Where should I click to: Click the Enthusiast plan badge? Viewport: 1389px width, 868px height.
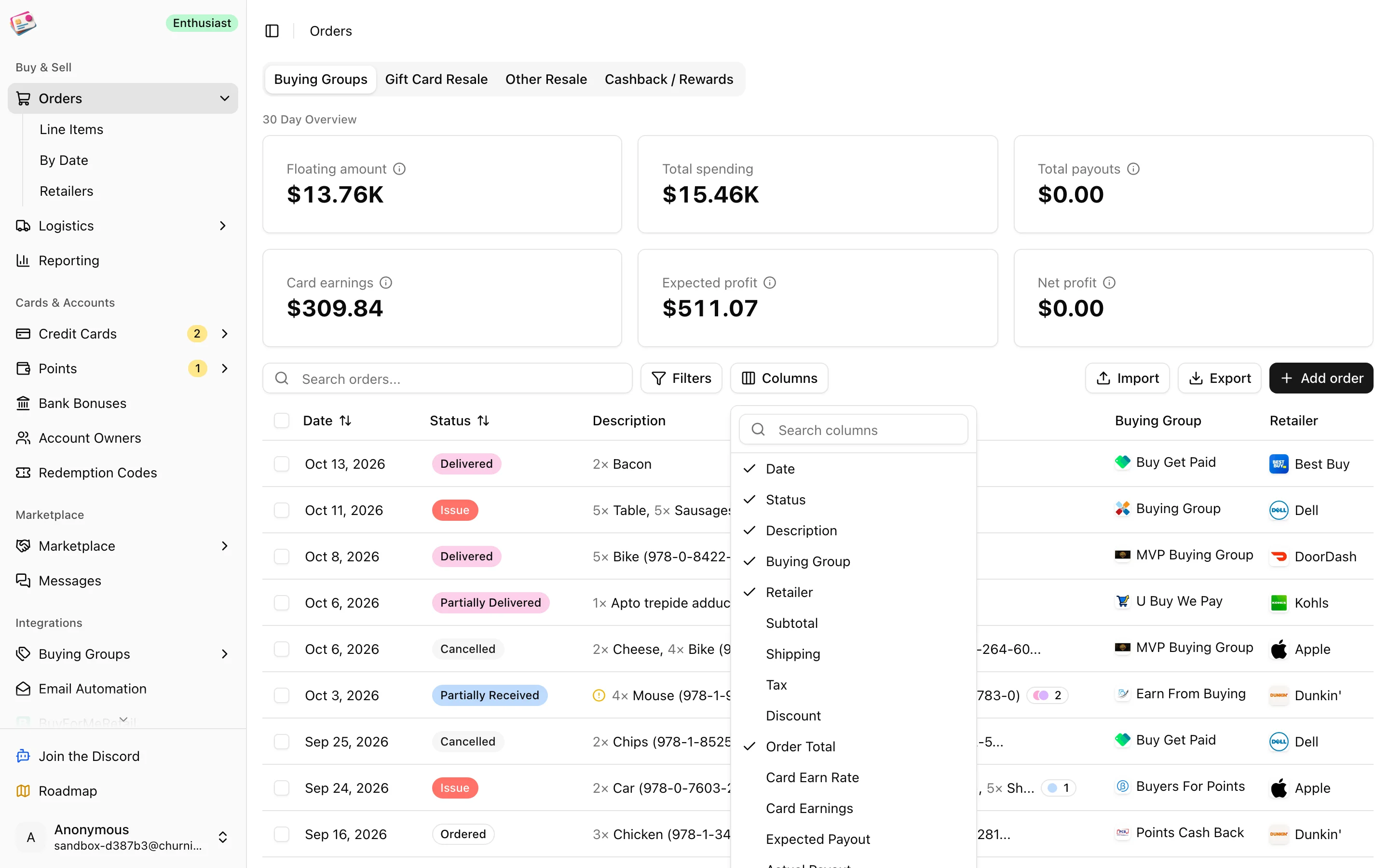202,23
